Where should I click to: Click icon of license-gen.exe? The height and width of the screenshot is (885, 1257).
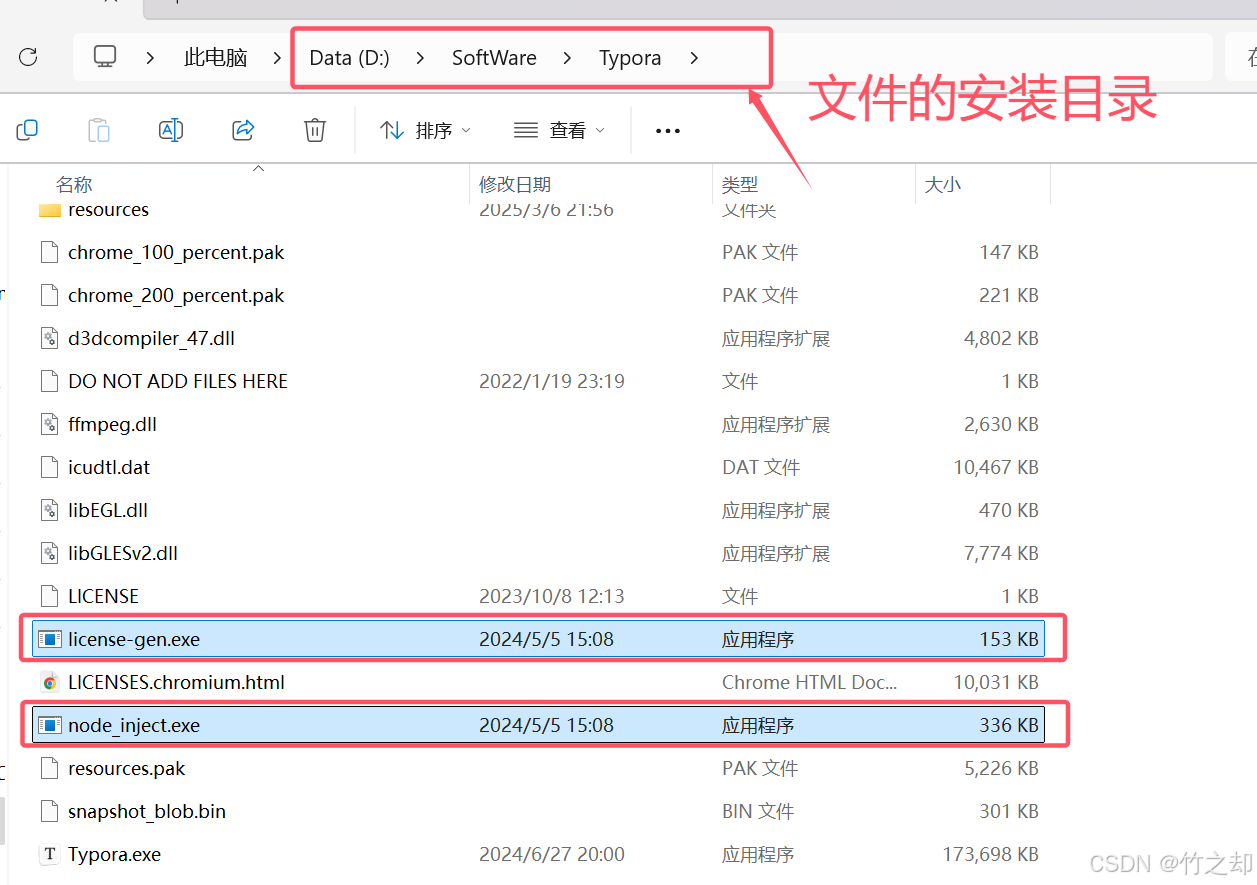[x=49, y=639]
